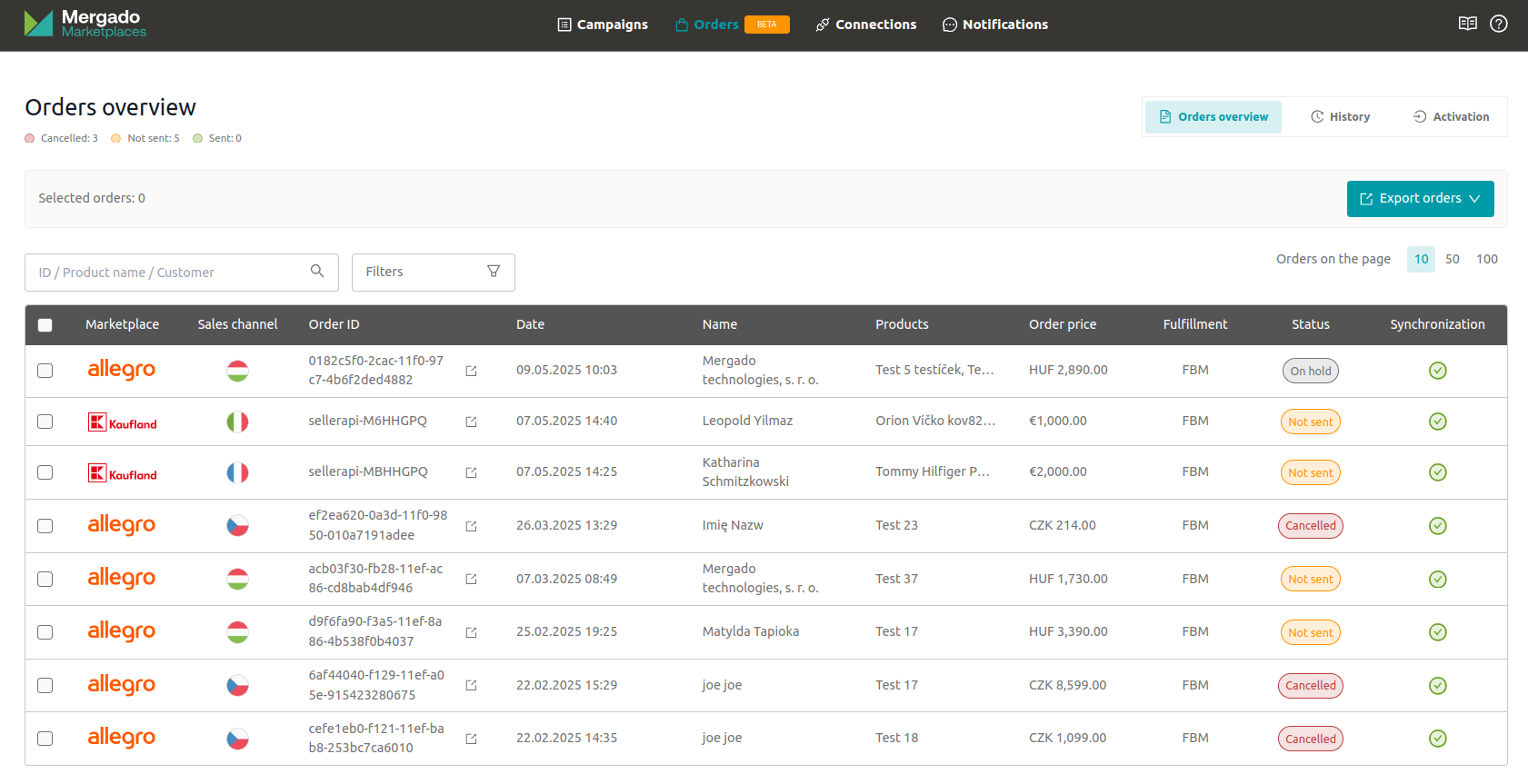Switch to Orders overview tab
The width and height of the screenshot is (1528, 784).
point(1213,117)
